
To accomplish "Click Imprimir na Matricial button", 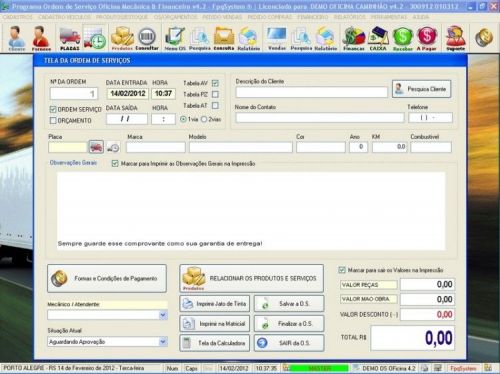I will (215, 324).
